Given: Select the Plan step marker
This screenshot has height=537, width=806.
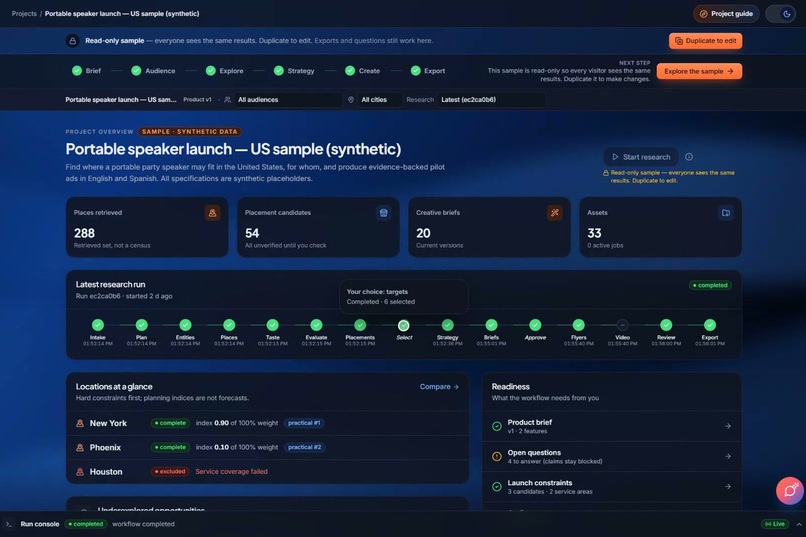Looking at the screenshot, I should click(x=141, y=325).
